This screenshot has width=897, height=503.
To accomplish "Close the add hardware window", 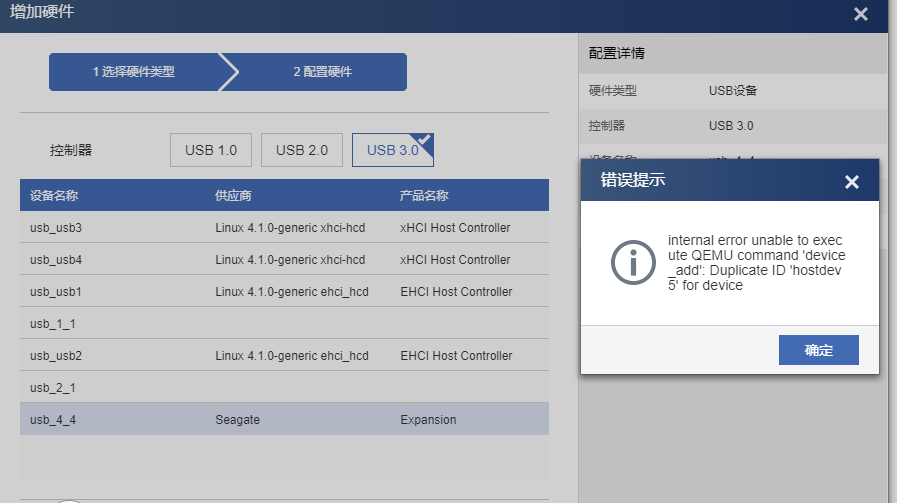I will 861,14.
